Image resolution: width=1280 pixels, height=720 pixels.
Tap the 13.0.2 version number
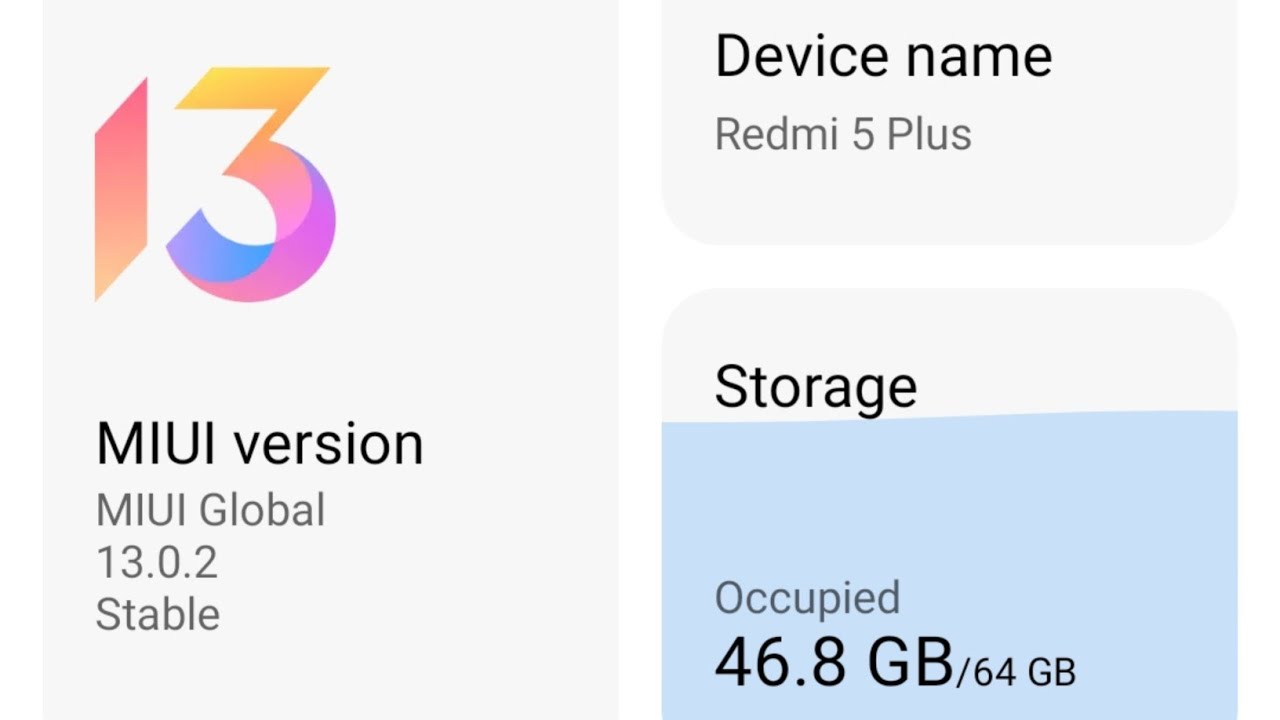click(157, 562)
